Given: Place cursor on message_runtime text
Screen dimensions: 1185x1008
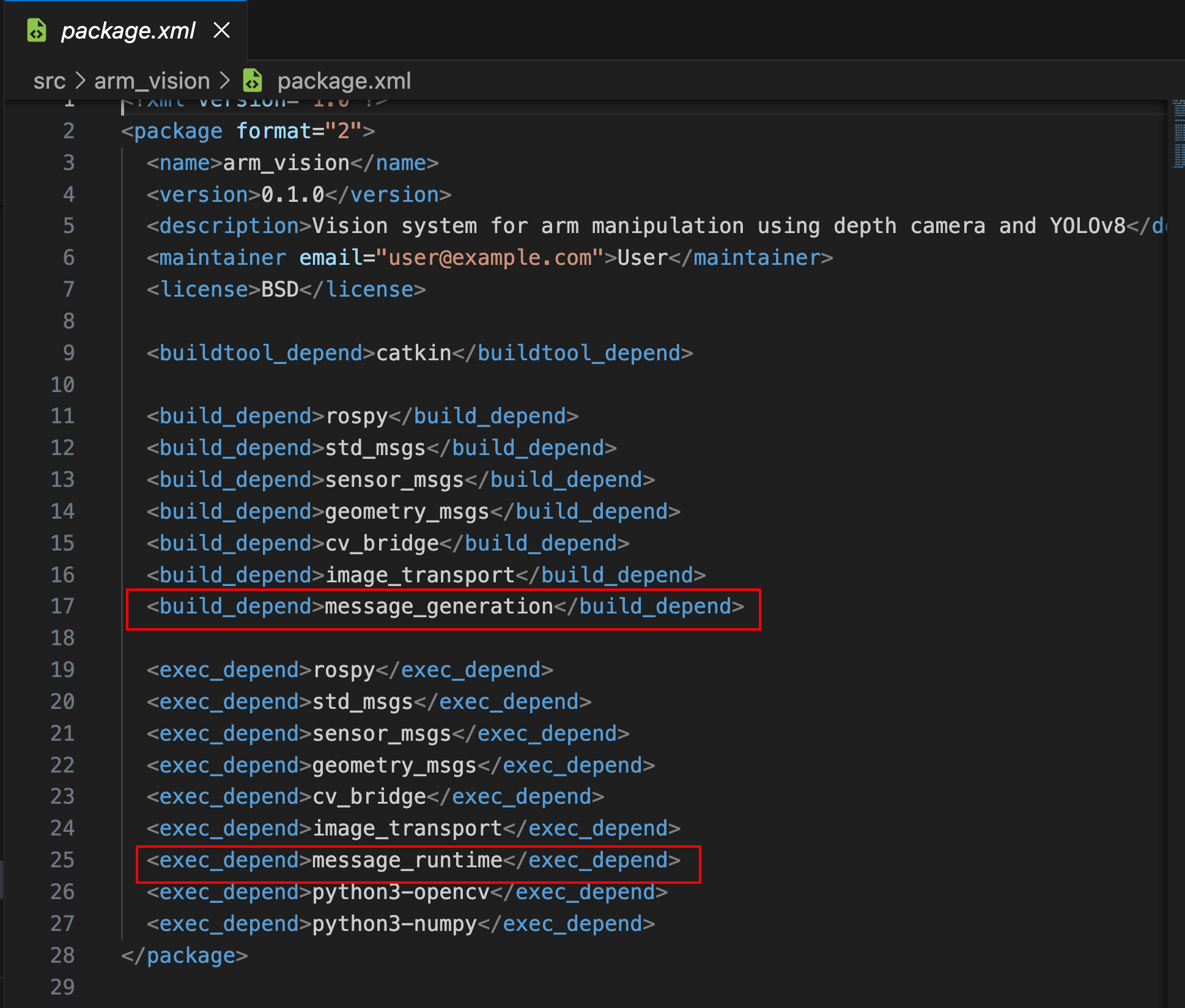Looking at the screenshot, I should click(407, 860).
